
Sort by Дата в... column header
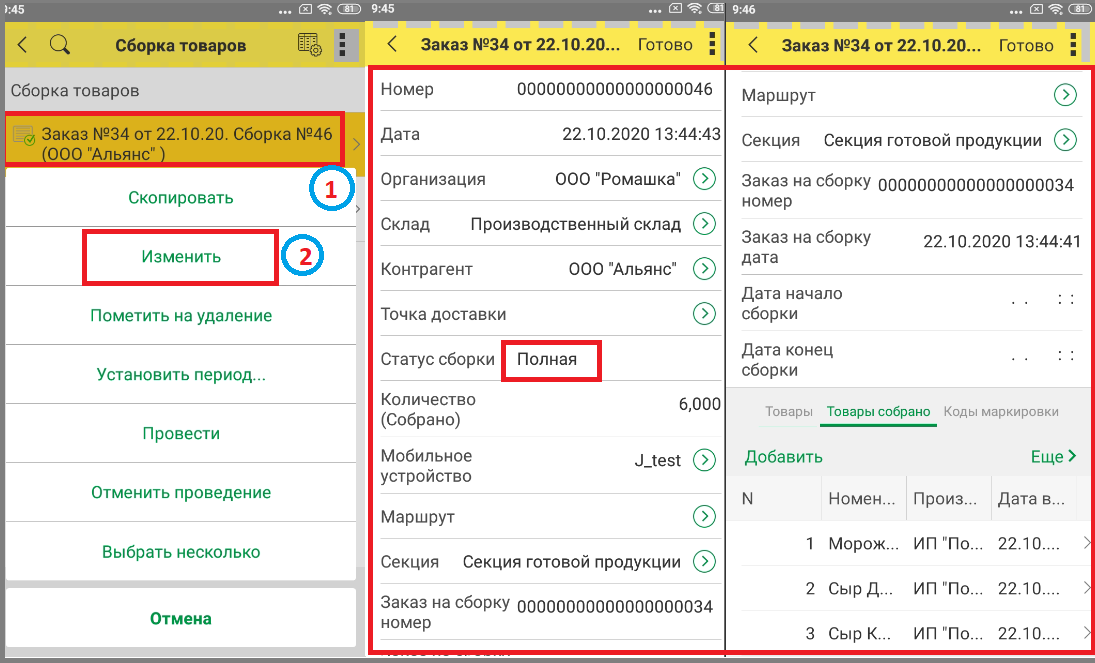pos(1033,499)
